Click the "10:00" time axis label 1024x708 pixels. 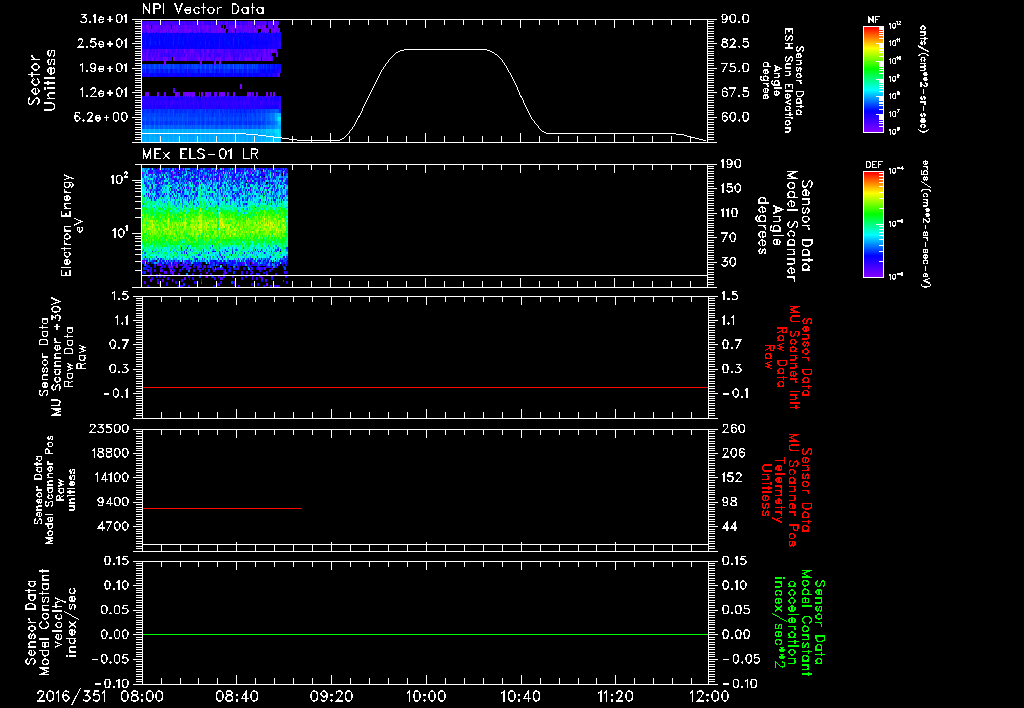tap(425, 696)
